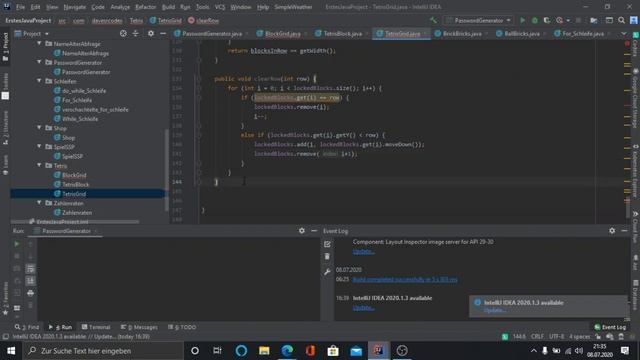
Task: Print output from Run panel
Action: [x=30, y=293]
